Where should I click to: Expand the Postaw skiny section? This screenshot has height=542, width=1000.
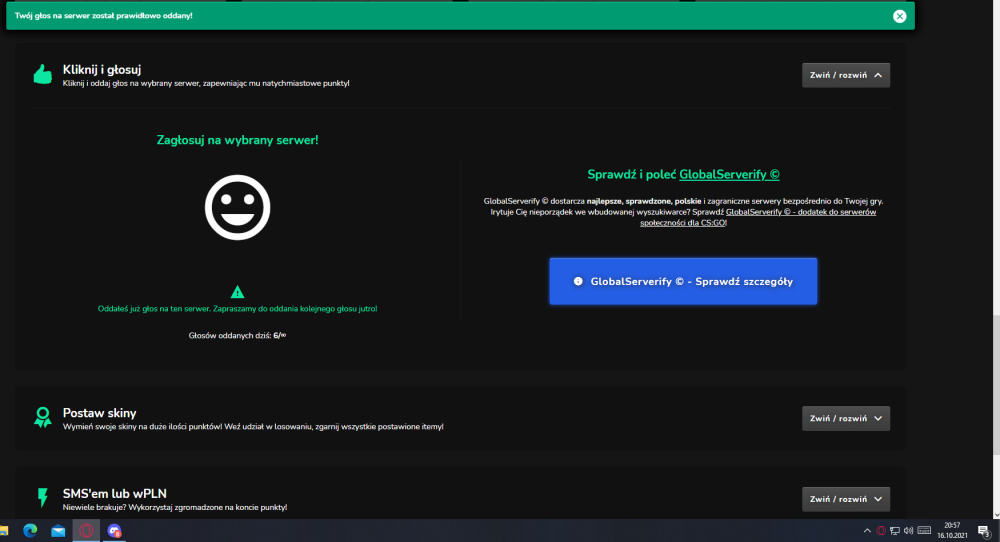coord(846,418)
